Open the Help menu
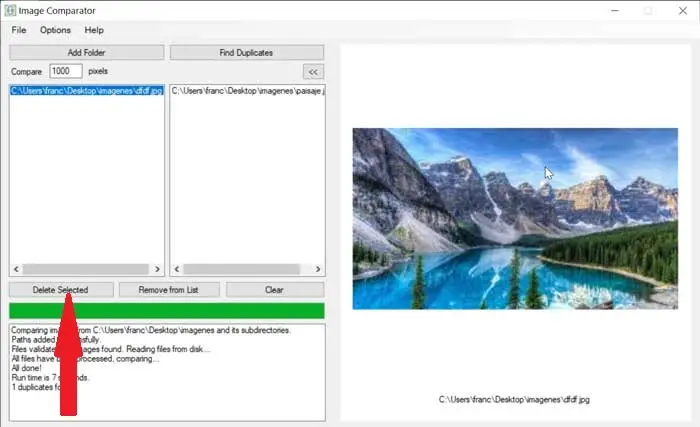This screenshot has height=427, width=700. [x=94, y=30]
